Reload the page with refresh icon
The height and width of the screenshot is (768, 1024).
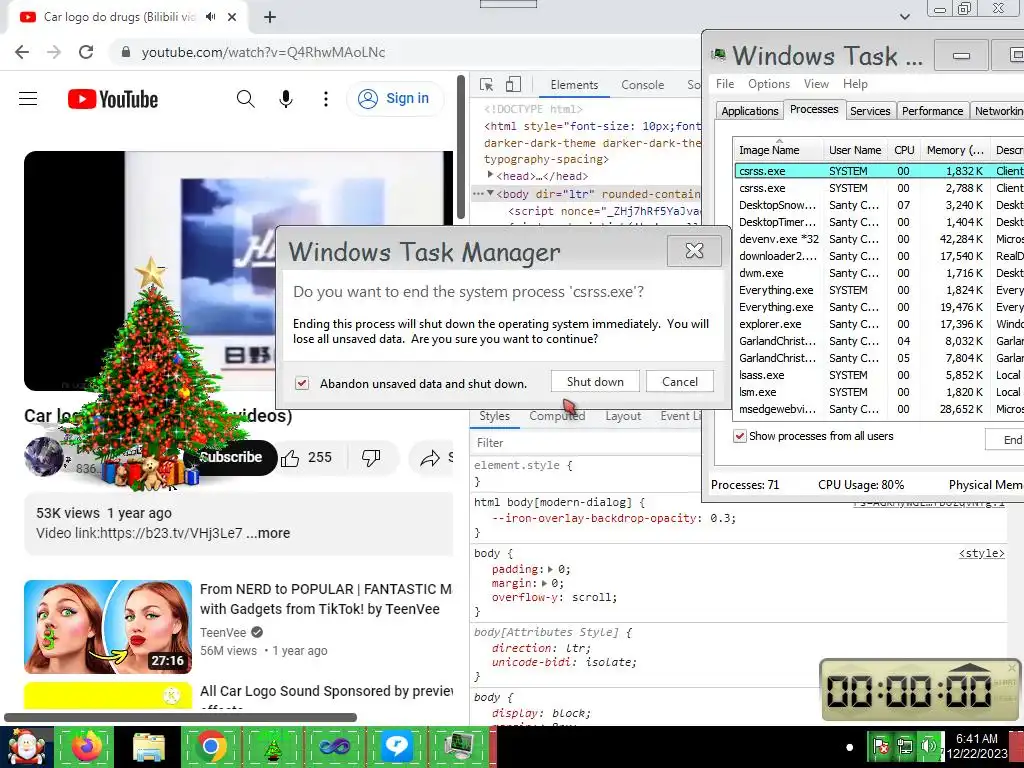(86, 52)
